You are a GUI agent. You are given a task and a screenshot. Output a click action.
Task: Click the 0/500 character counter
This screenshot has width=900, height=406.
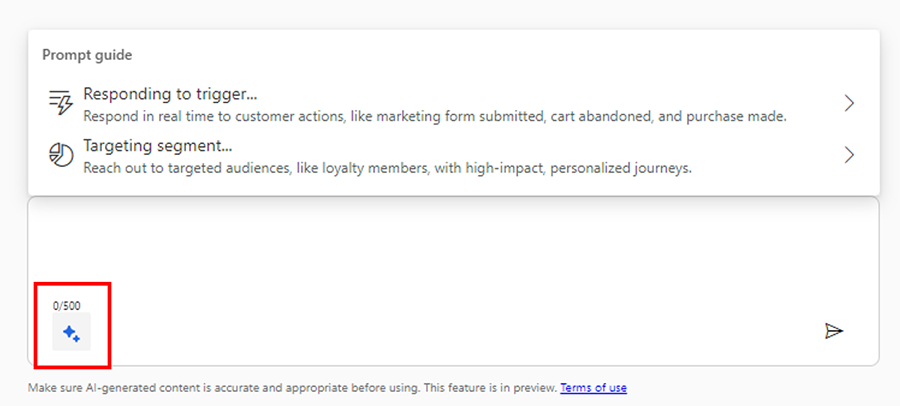click(67, 305)
